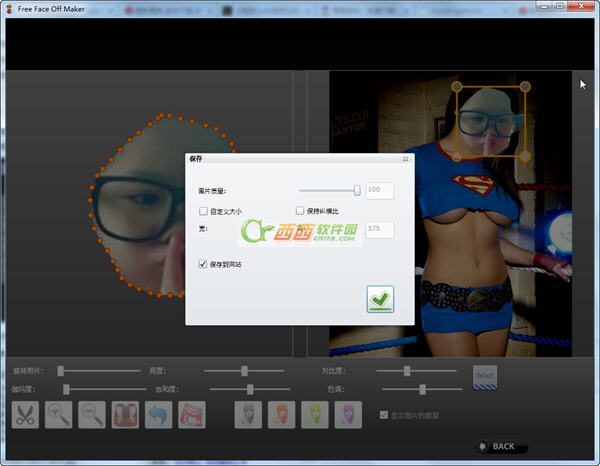600x466 pixels.
Task: Click the bottom-left face box handle
Action: pos(457,156)
